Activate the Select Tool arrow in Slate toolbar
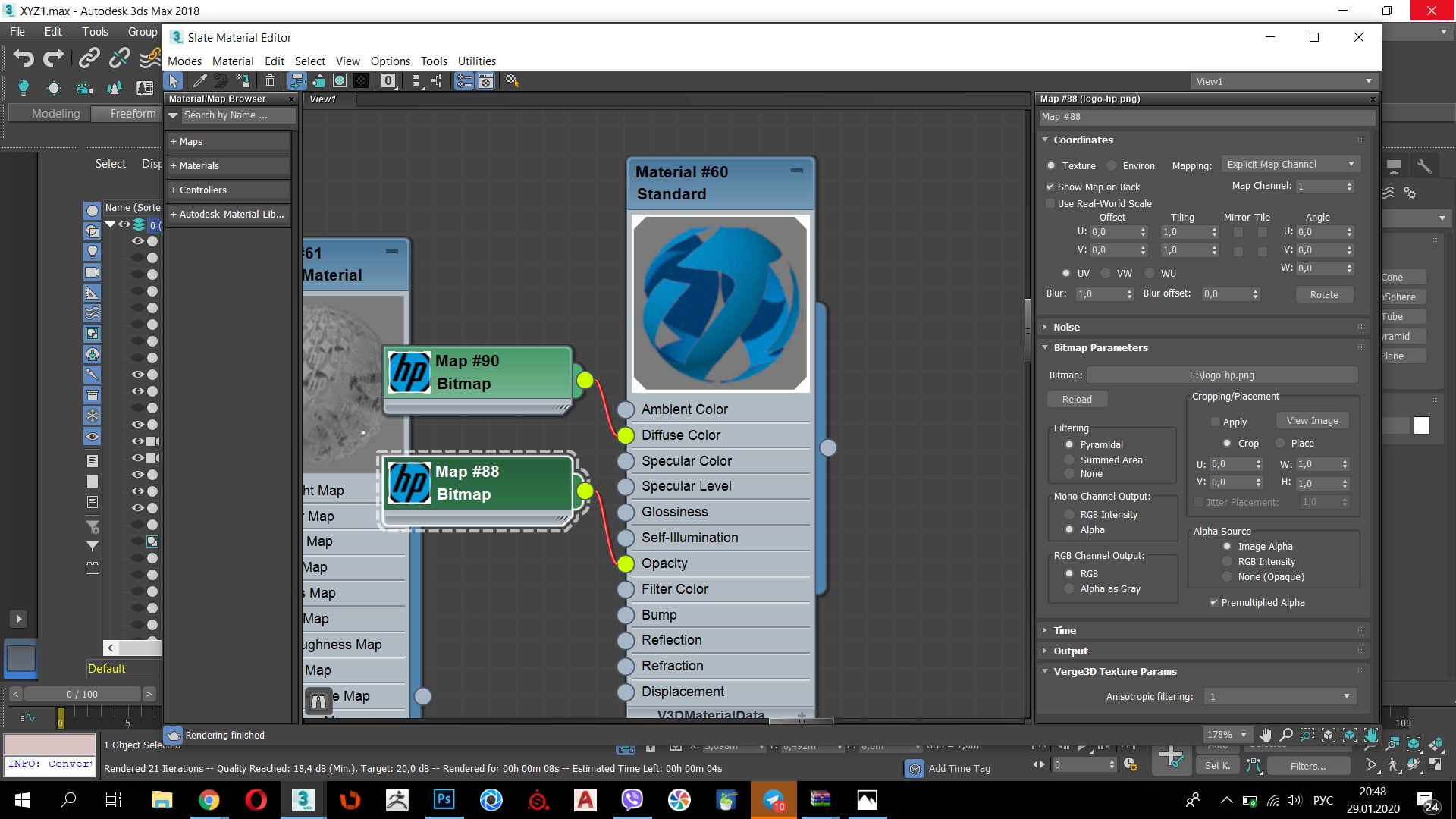This screenshot has width=1456, height=819. point(174,80)
